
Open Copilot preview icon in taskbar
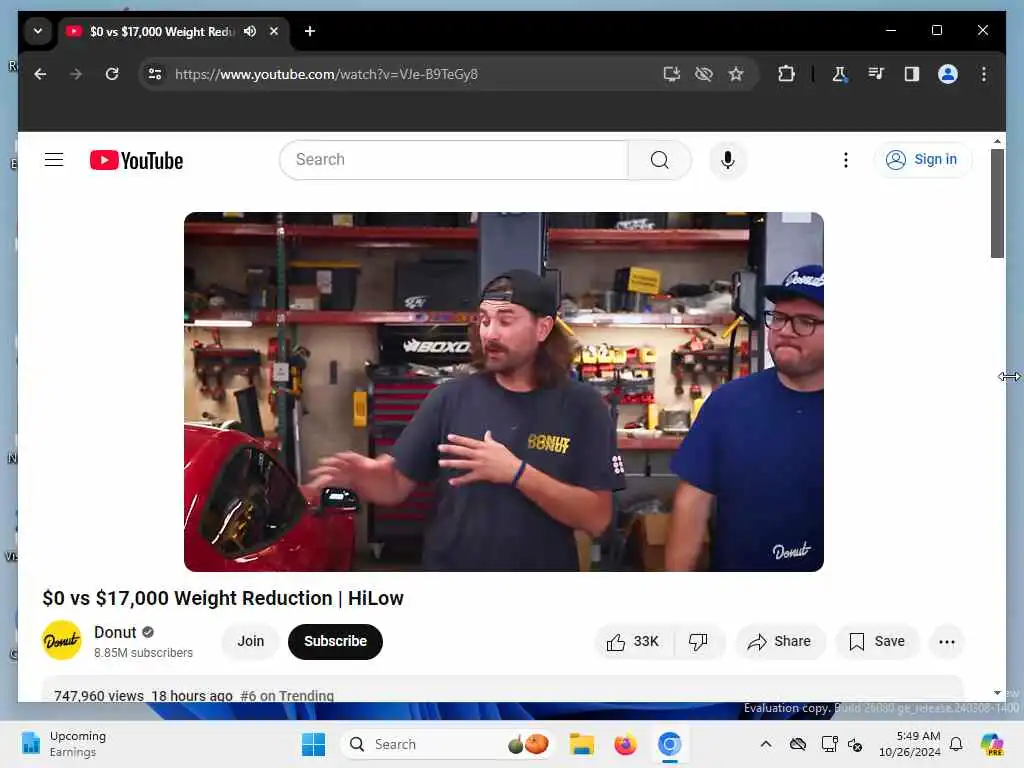(991, 744)
